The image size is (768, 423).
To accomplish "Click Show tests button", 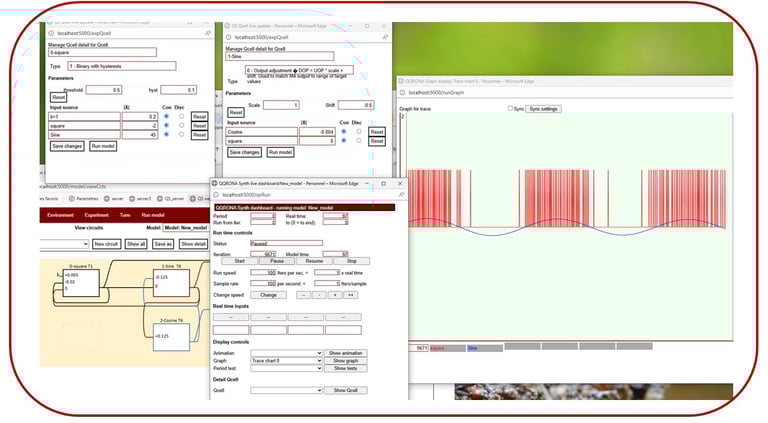I will point(346,368).
